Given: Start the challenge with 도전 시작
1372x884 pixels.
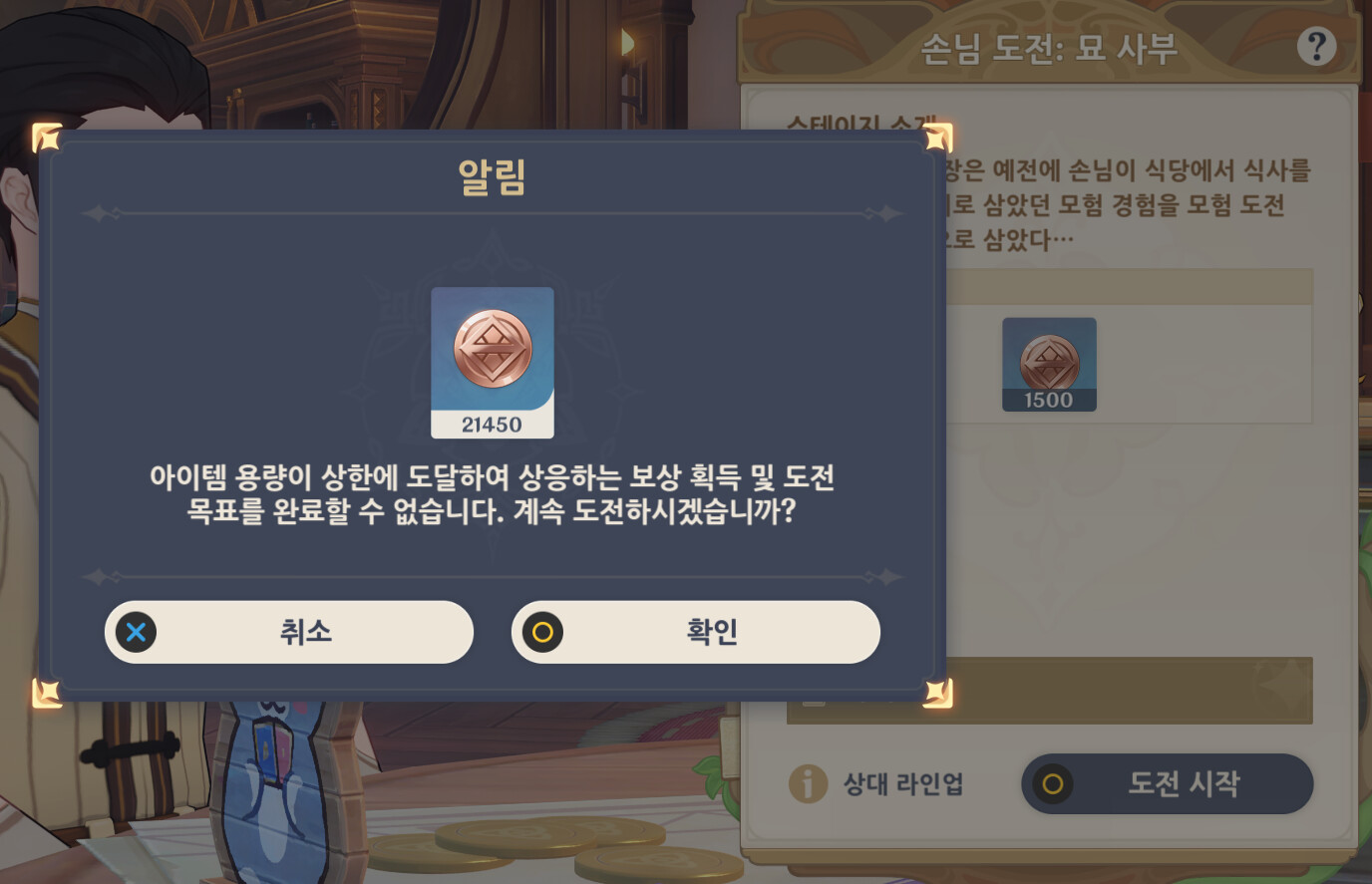Looking at the screenshot, I should click(1167, 784).
